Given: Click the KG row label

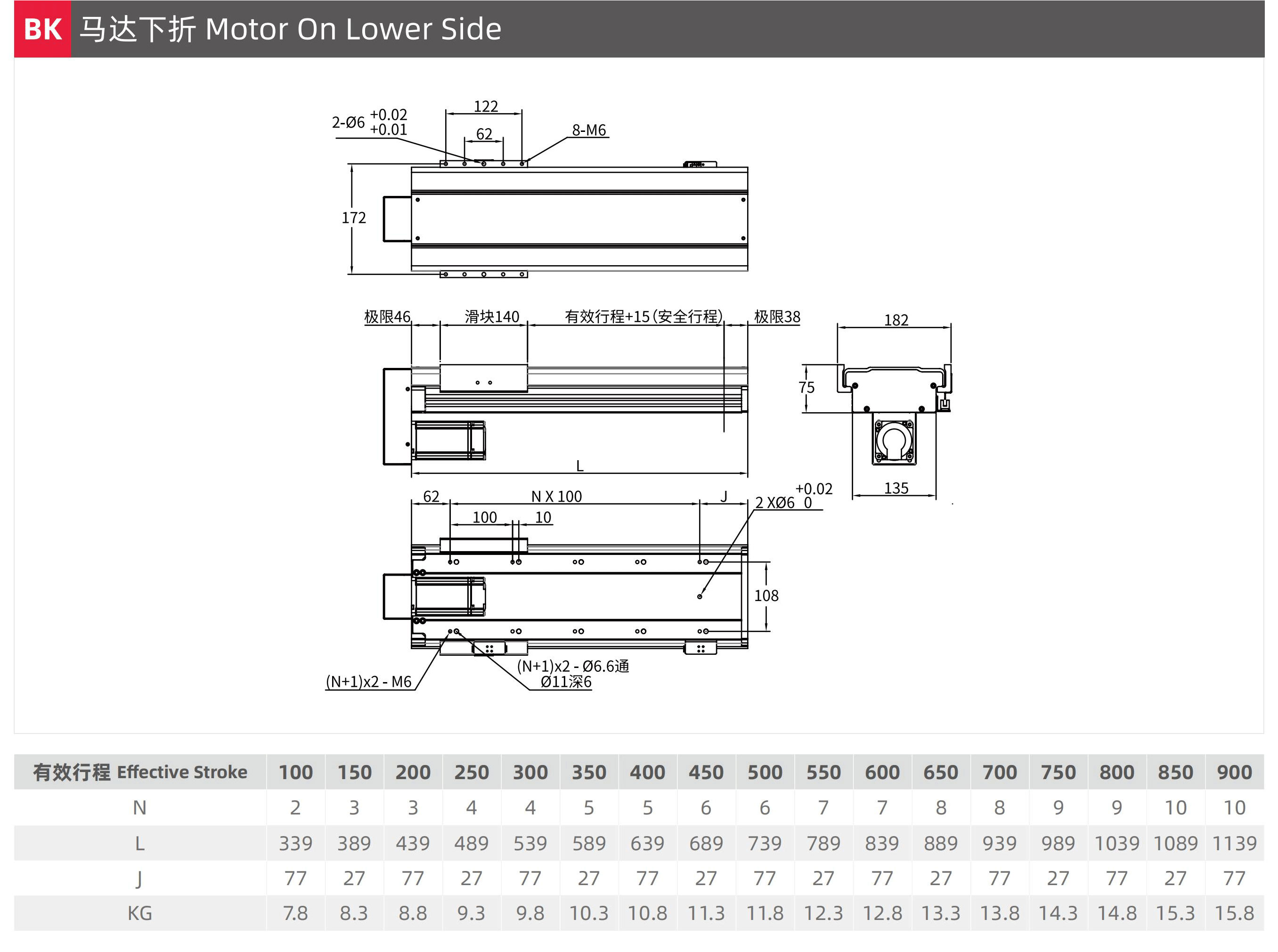Looking at the screenshot, I should pos(140,913).
